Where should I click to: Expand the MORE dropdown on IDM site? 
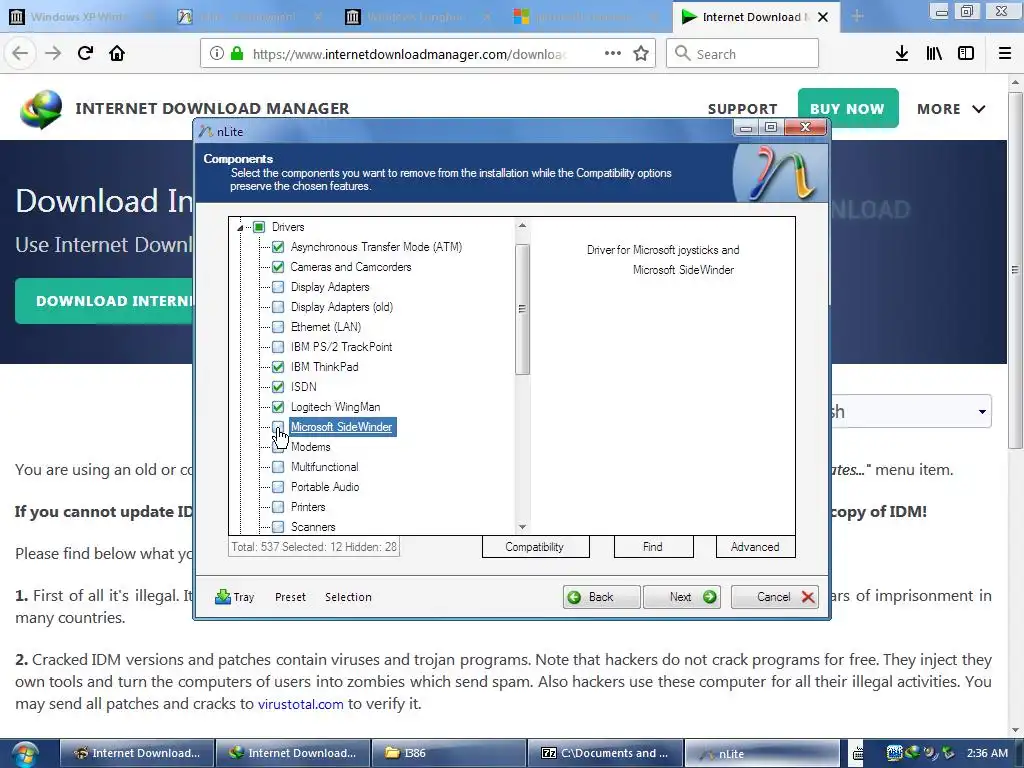point(951,109)
